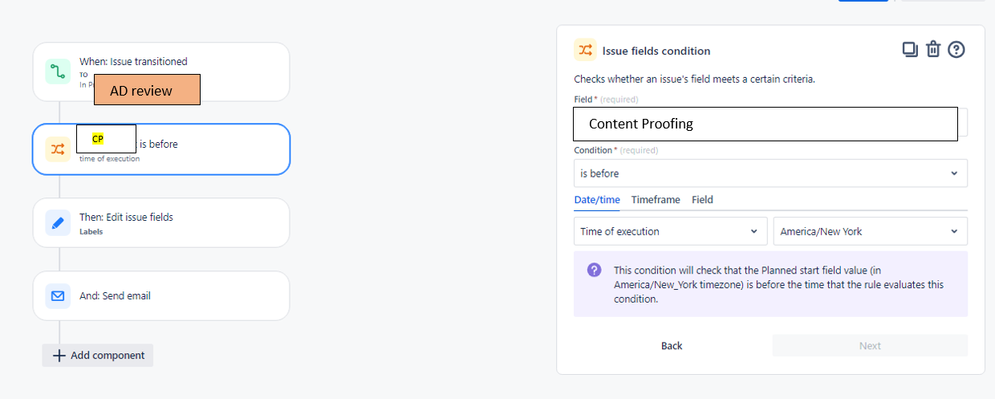Add component to the rule
This screenshot has height=399, width=999.
98,355
